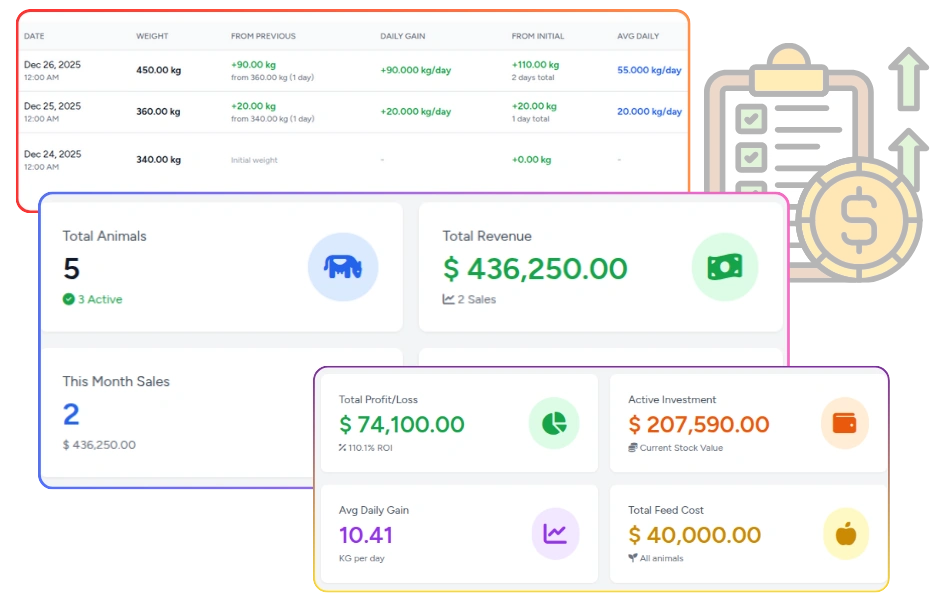Click the seedling icon beside All animals
Screen dimensions: 950x600
[x=633, y=558]
